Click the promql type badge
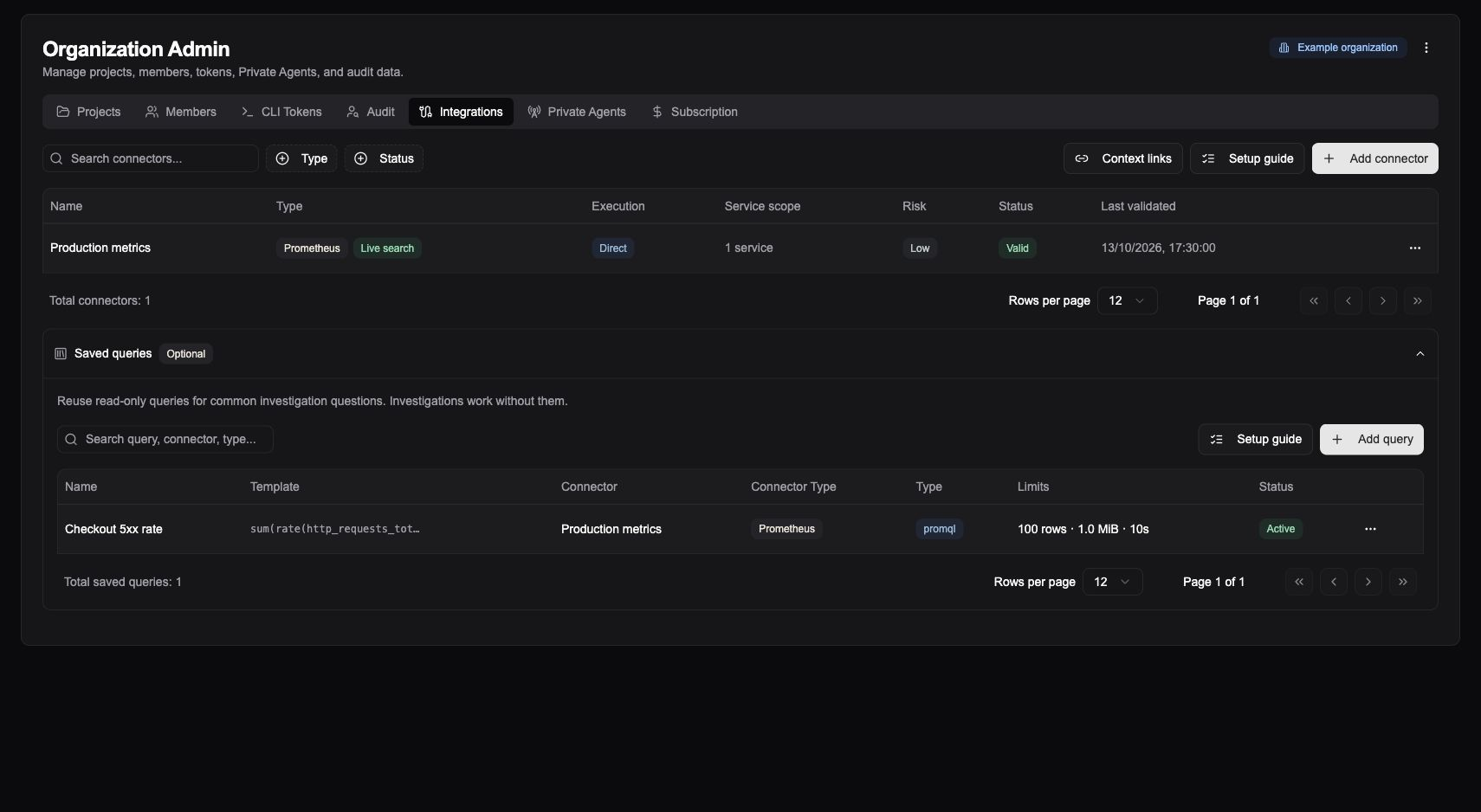Screen dimensions: 1481x812 (x=940, y=529)
